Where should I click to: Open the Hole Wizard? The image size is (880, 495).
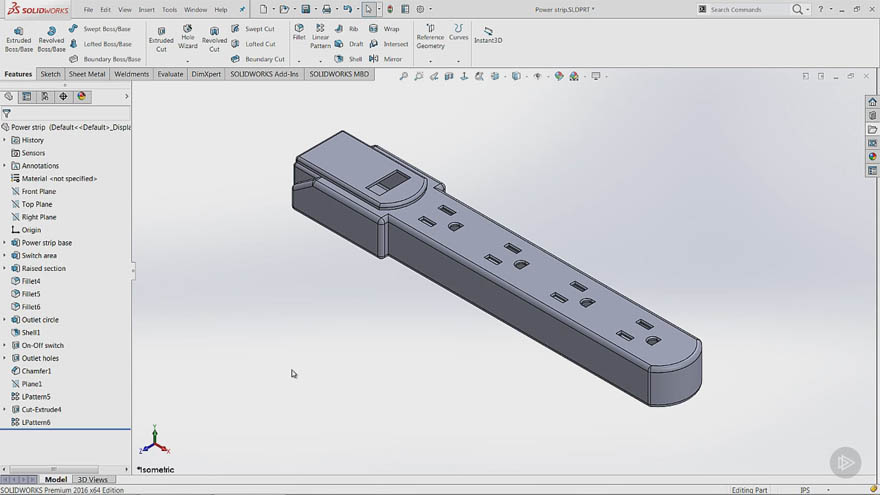(x=187, y=37)
